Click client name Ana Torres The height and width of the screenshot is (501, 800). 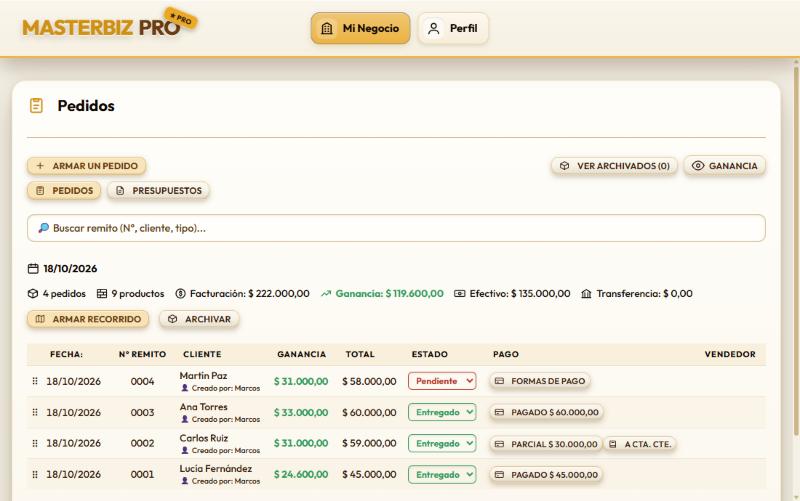pyautogui.click(x=204, y=407)
